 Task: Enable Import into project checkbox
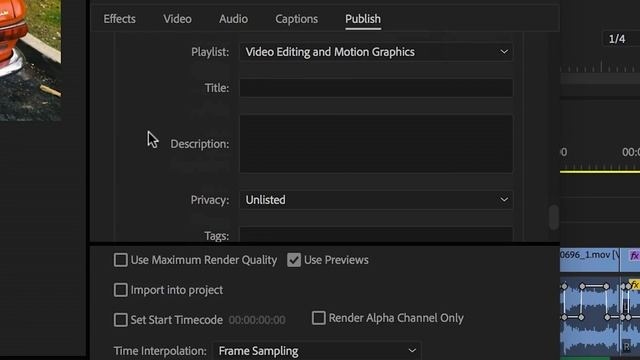120,290
